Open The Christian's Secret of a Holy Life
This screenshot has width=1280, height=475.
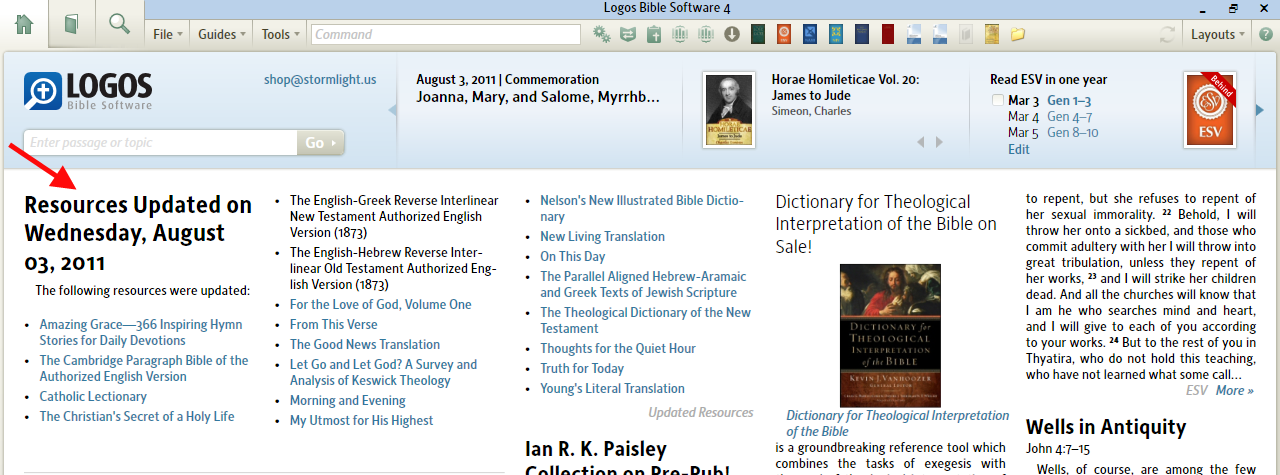coord(137,416)
